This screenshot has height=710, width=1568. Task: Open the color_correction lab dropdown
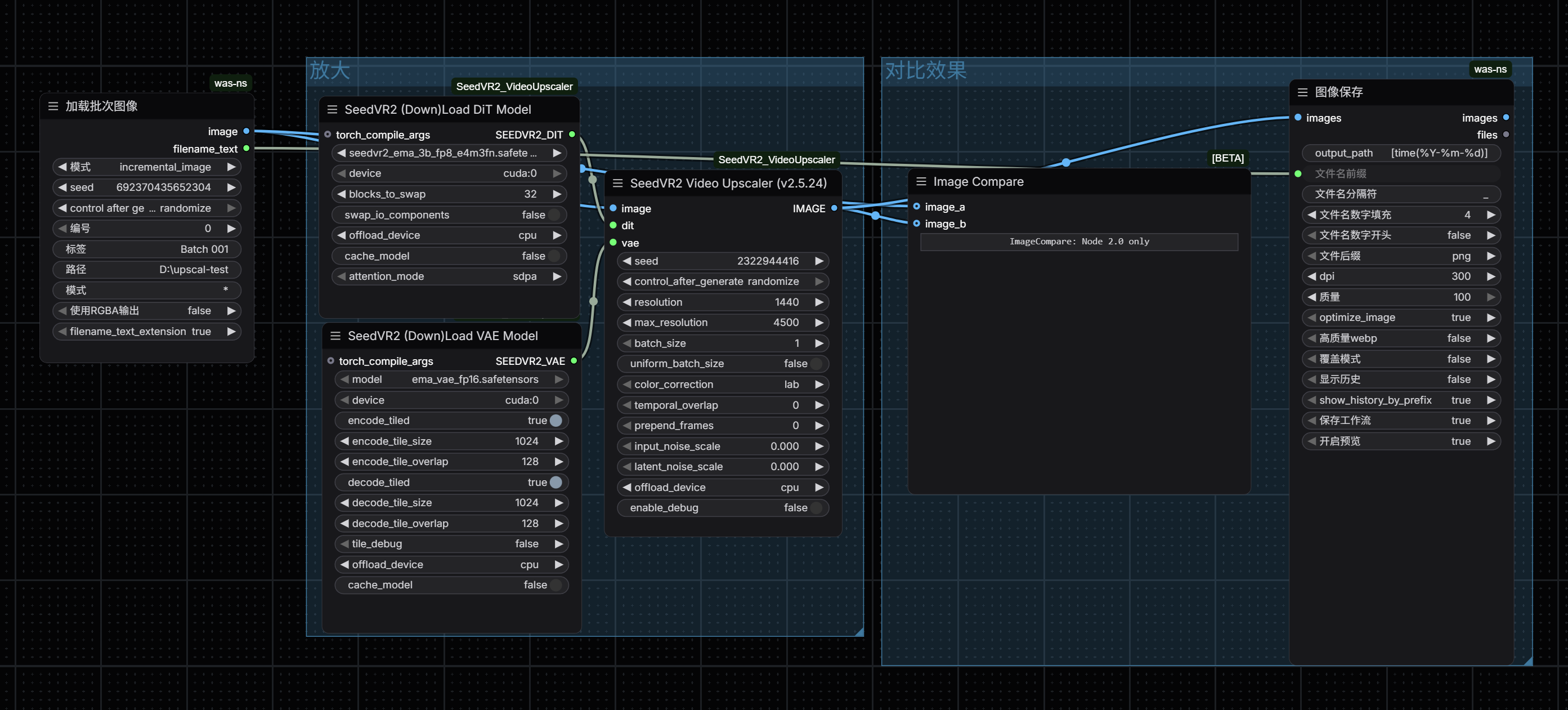point(723,384)
